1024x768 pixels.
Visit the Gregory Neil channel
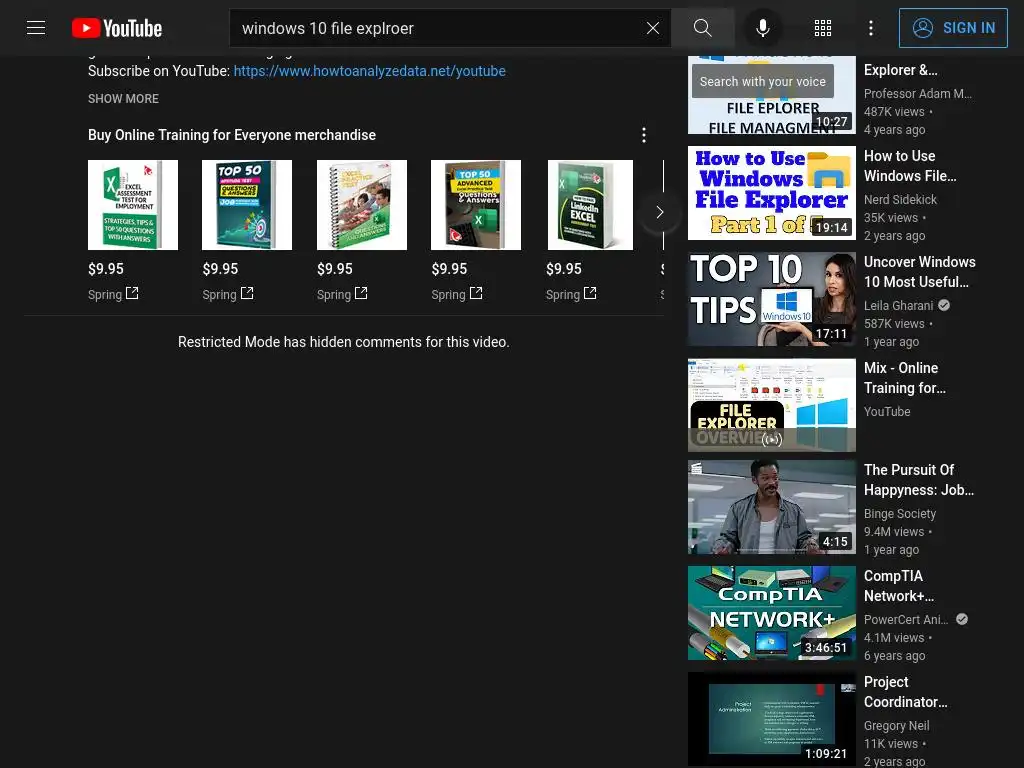[x=896, y=726]
